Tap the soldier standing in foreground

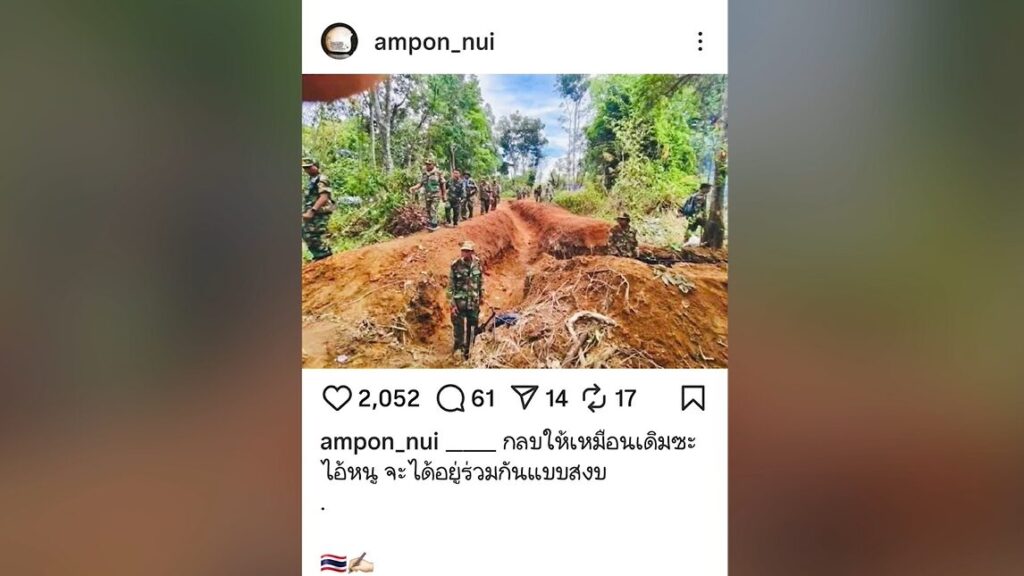point(465,299)
